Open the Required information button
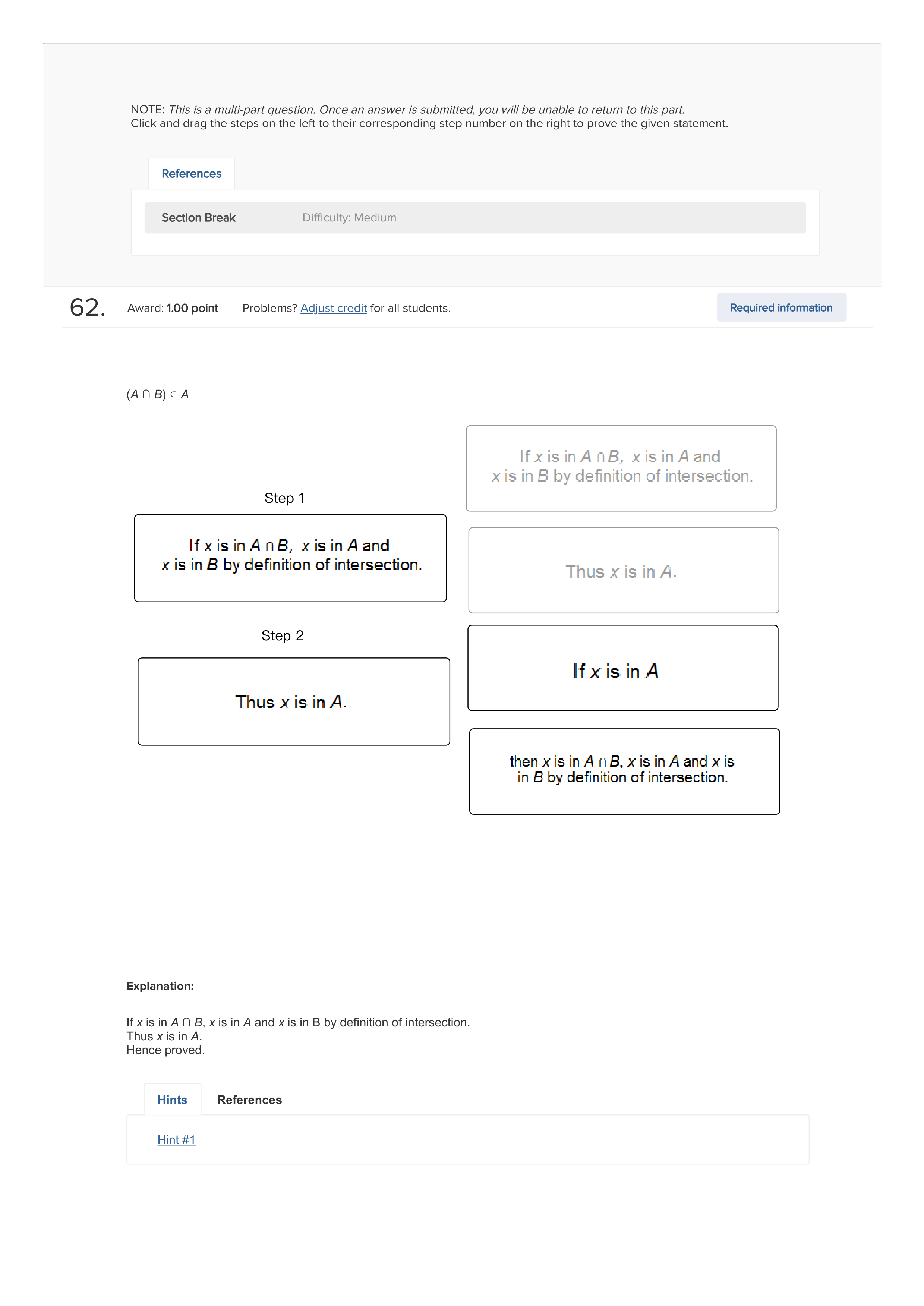924x1306 pixels. click(781, 307)
